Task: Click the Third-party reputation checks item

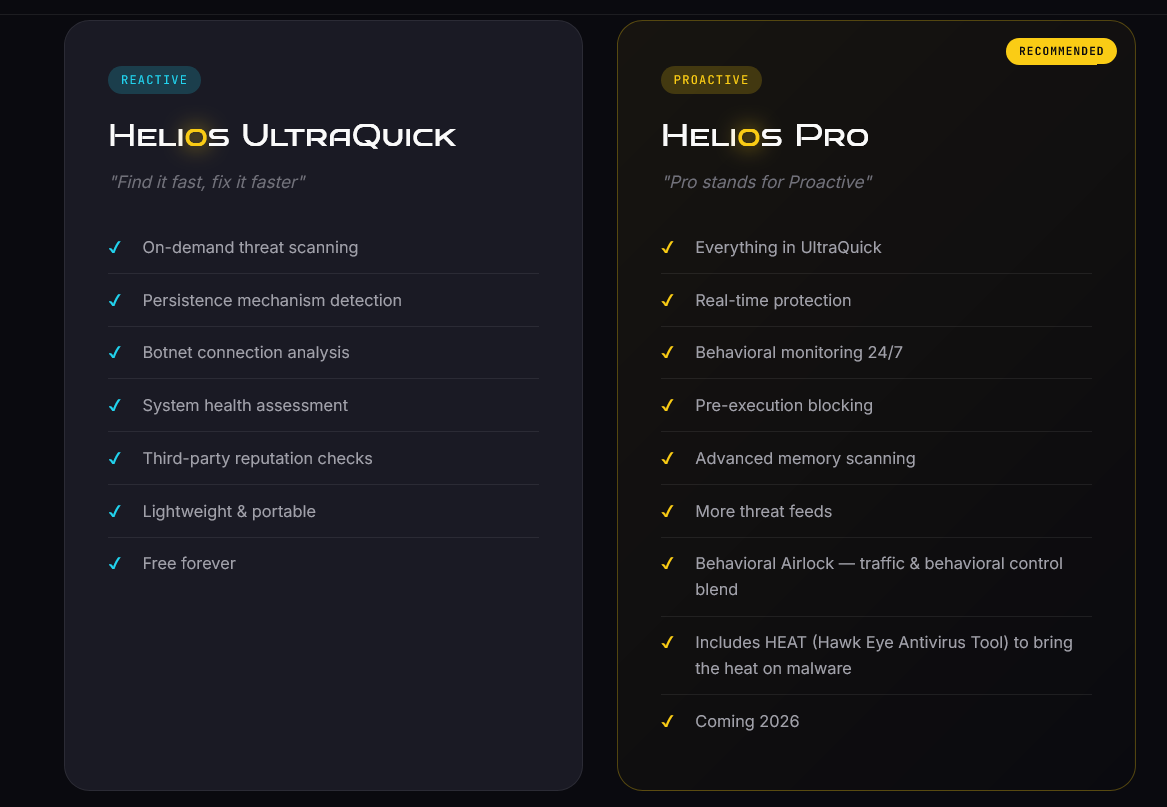Action: pyautogui.click(x=323, y=459)
